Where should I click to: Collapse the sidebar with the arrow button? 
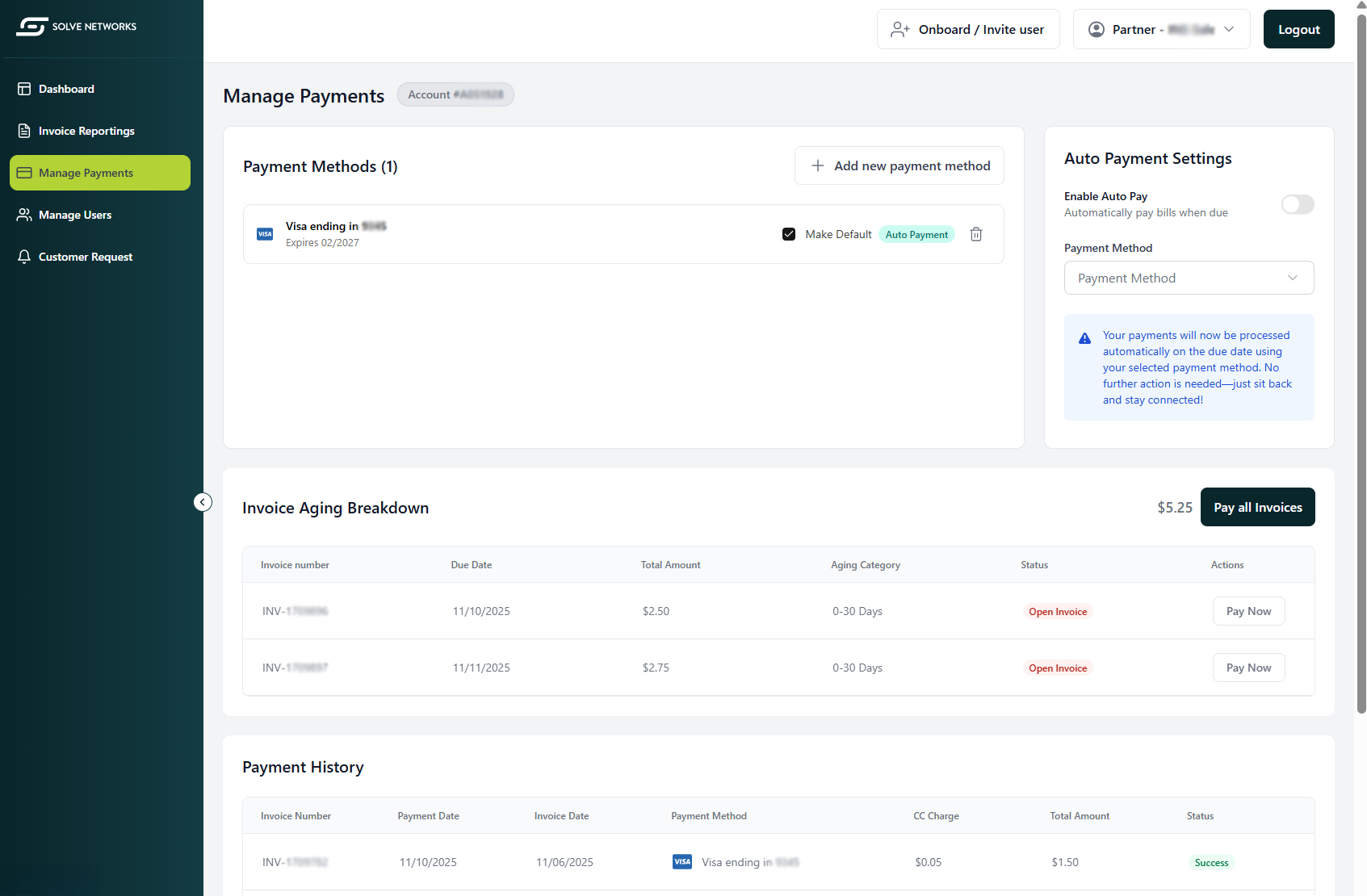coord(203,502)
